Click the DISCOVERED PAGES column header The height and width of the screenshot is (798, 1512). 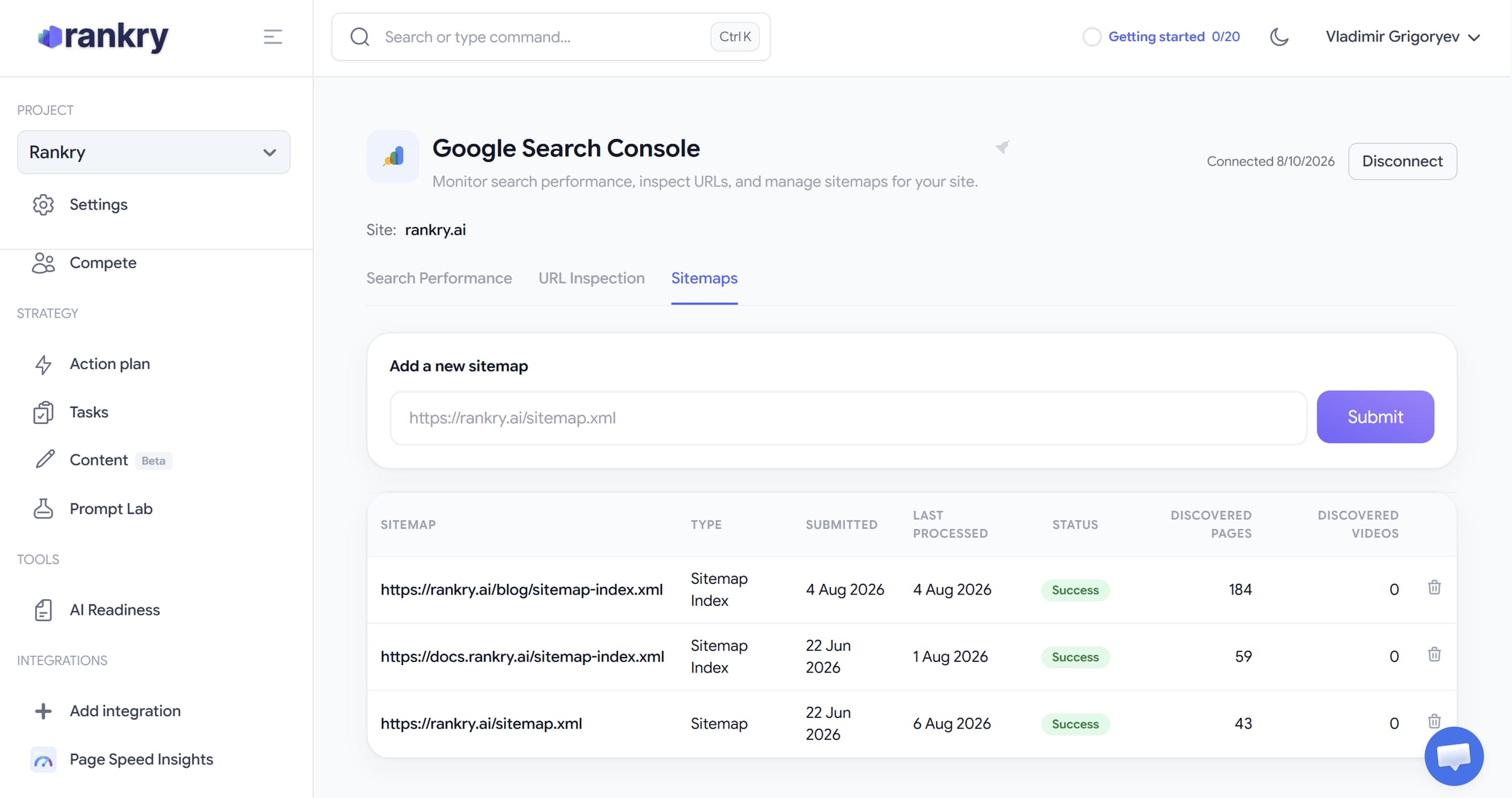pyautogui.click(x=1211, y=524)
